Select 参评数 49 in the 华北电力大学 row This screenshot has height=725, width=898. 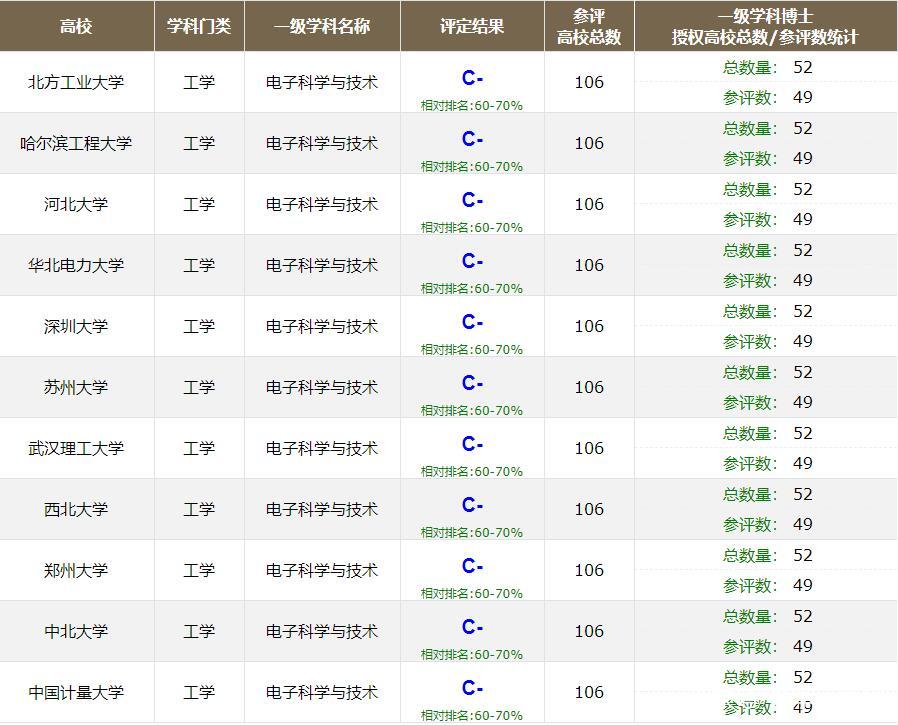click(x=767, y=281)
